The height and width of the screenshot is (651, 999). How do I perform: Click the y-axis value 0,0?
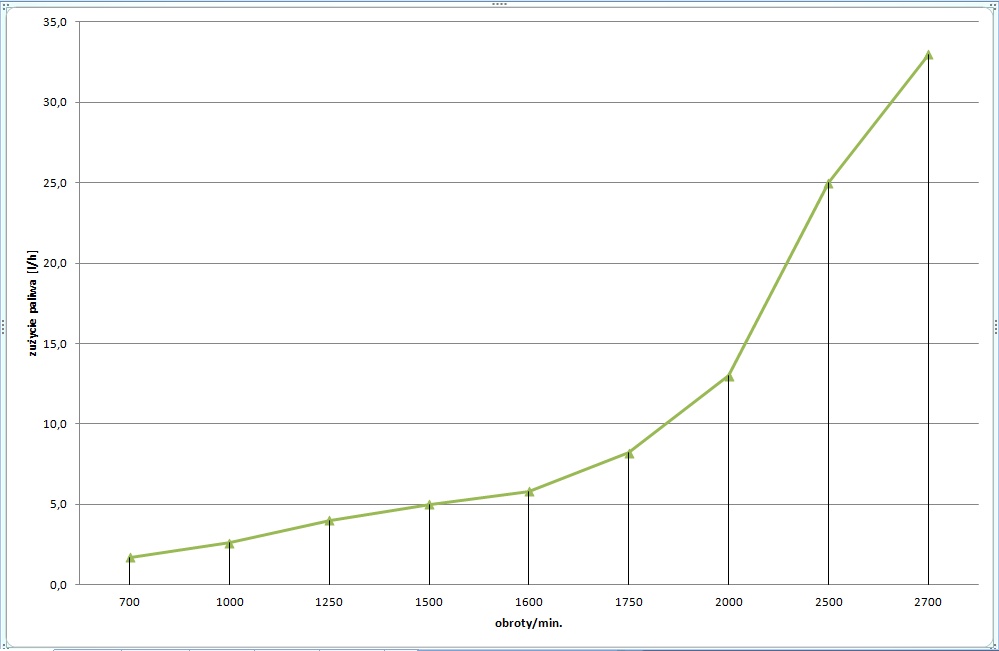click(57, 585)
